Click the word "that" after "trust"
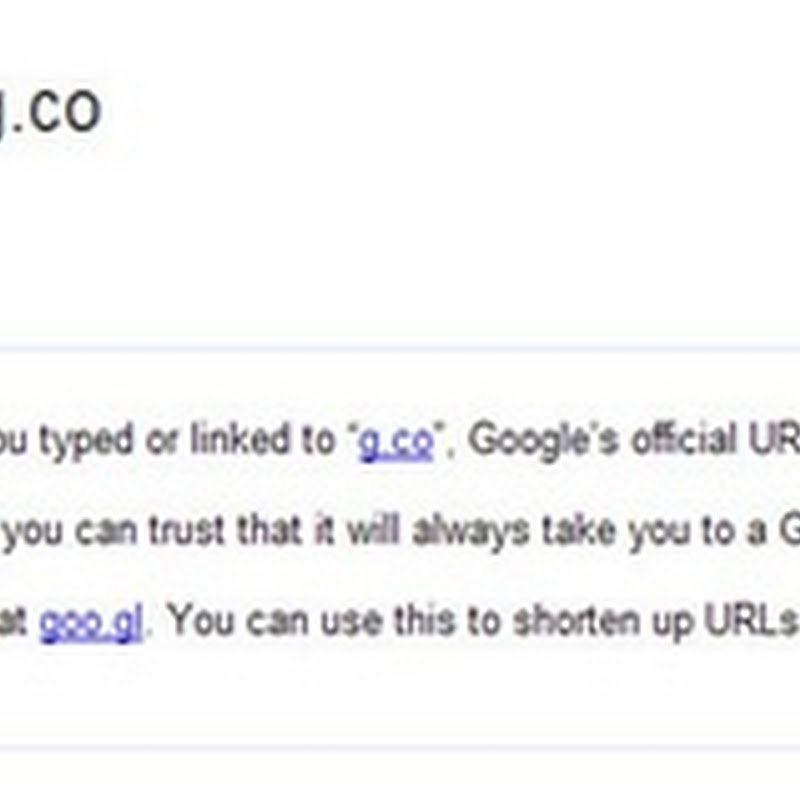Screen dimensions: 800x800 tap(270, 530)
